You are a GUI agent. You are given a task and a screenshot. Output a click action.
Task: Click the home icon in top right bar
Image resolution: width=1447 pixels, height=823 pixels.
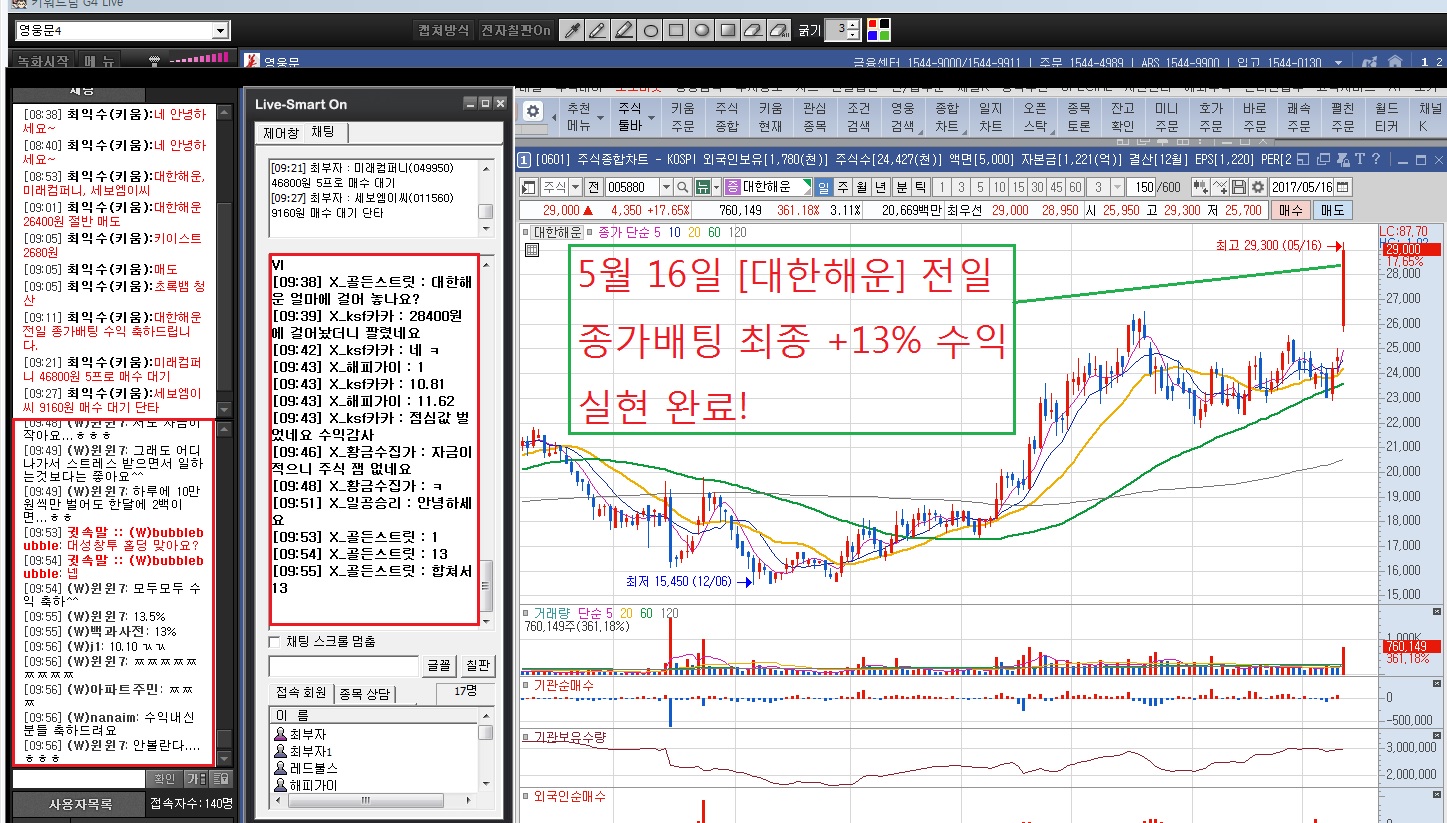(1394, 62)
